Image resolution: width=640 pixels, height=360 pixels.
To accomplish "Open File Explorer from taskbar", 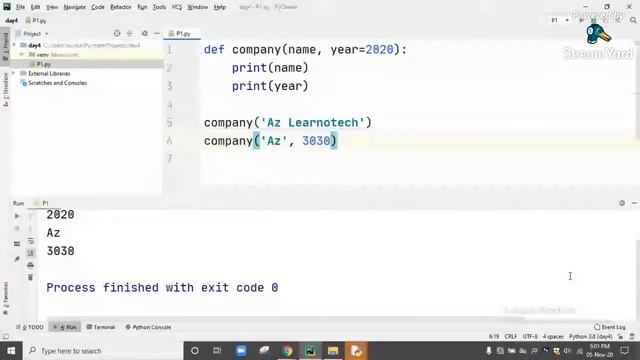I will [x=333, y=351].
